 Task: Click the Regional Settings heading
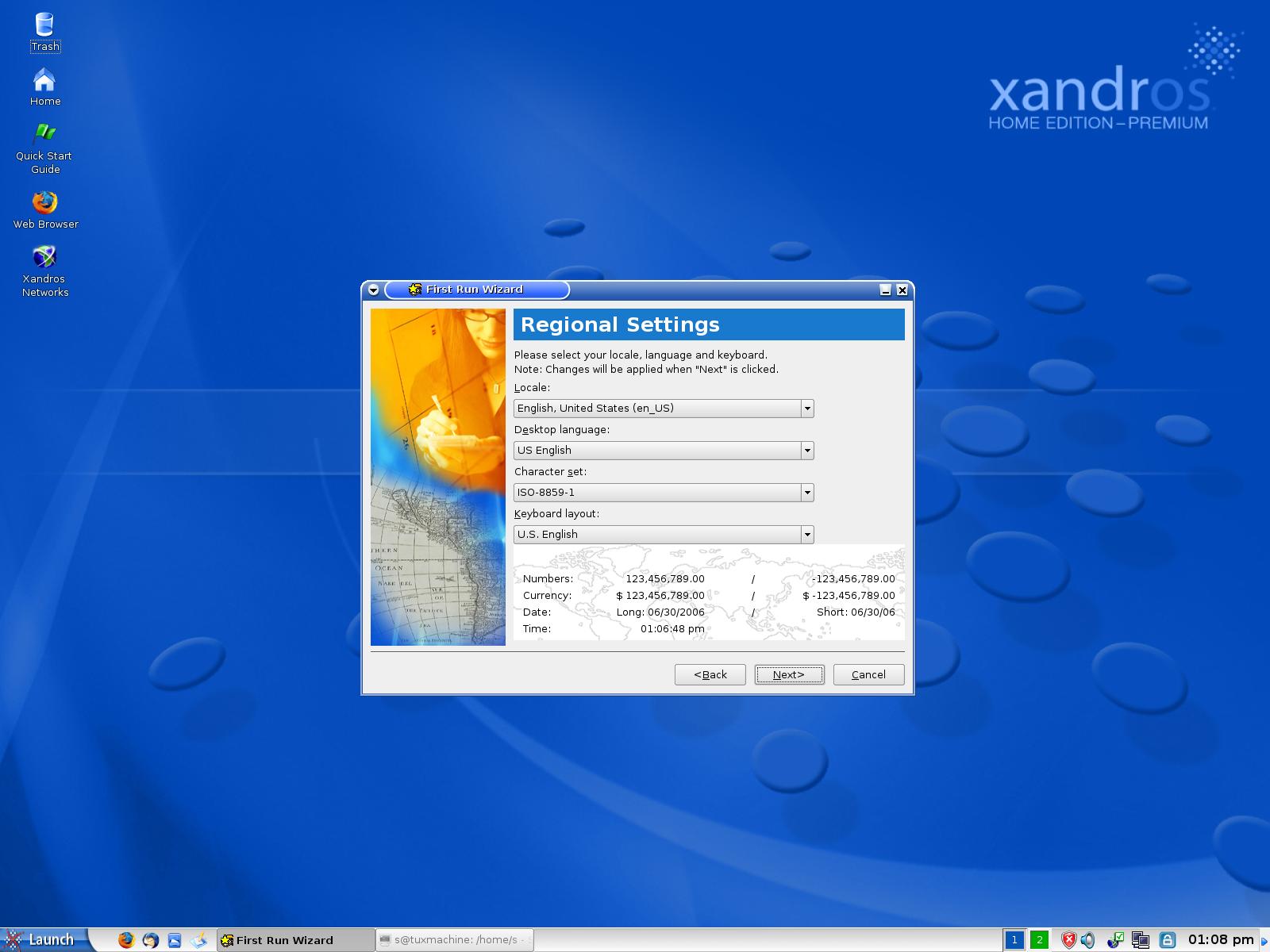(x=620, y=324)
